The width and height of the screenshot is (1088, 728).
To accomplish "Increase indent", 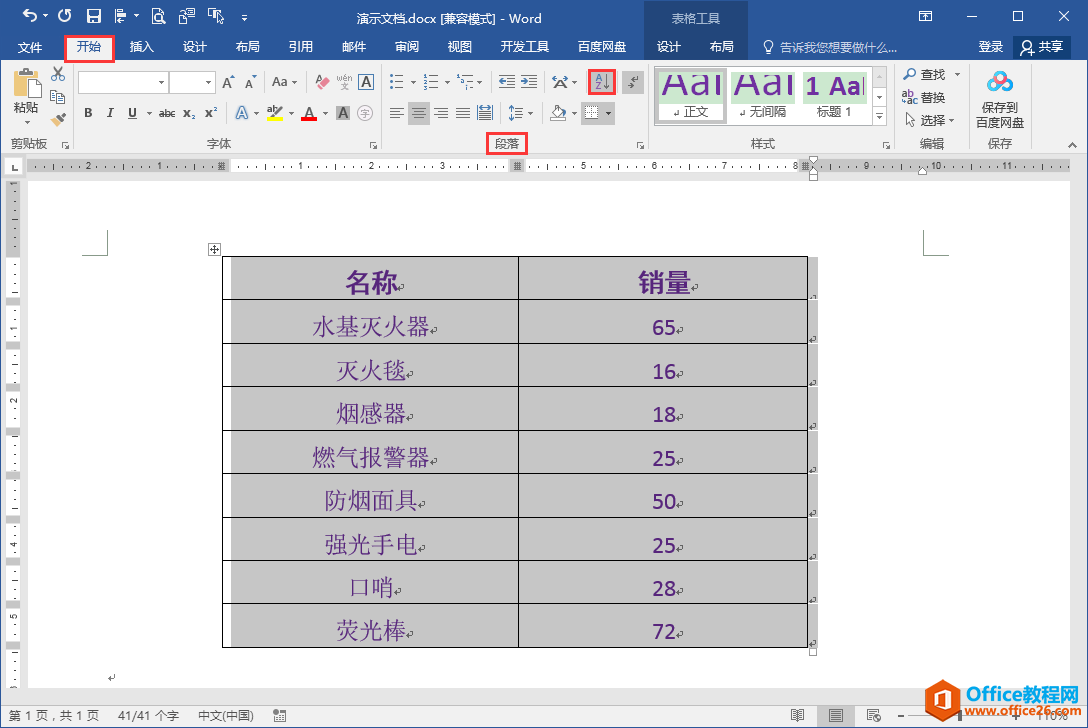I will [529, 82].
